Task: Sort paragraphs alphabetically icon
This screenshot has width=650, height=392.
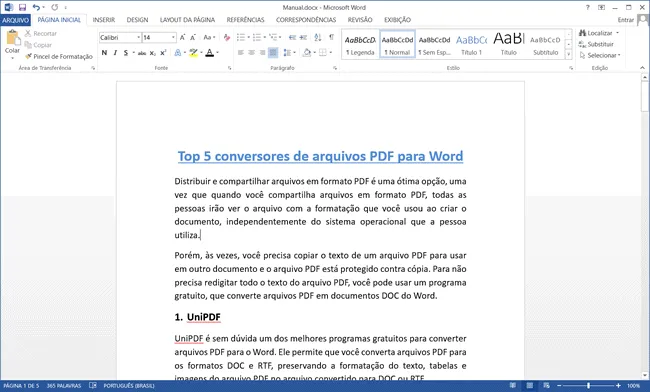Action: coord(318,38)
